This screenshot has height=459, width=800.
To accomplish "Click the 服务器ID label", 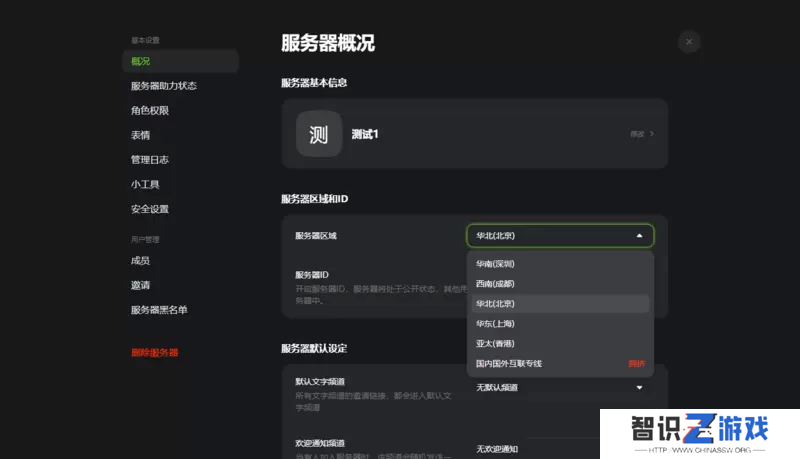I will click(312, 275).
